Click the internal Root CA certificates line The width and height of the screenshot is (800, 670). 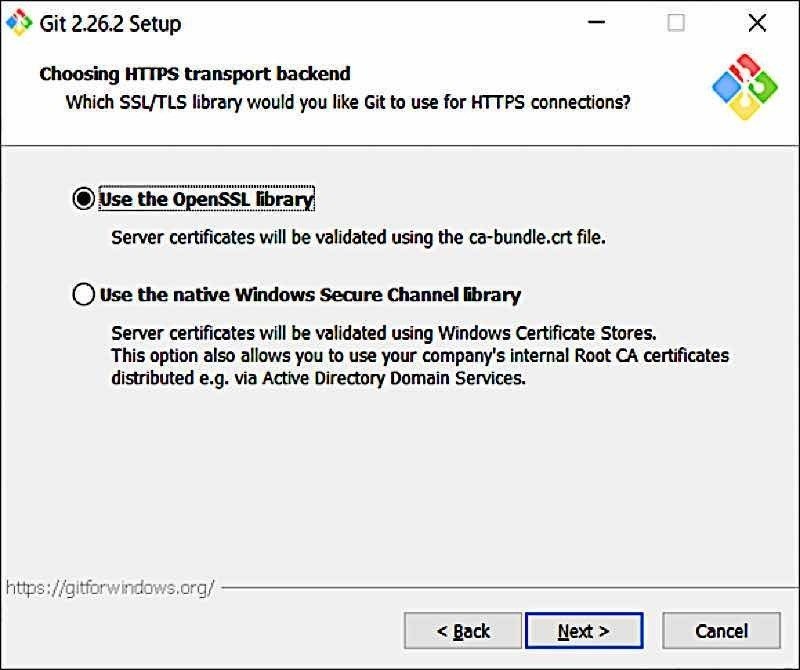click(420, 355)
